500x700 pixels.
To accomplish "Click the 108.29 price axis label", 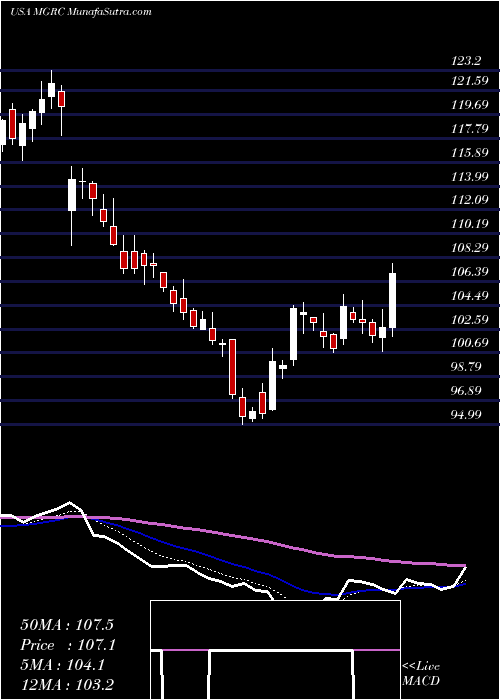I will (469, 248).
